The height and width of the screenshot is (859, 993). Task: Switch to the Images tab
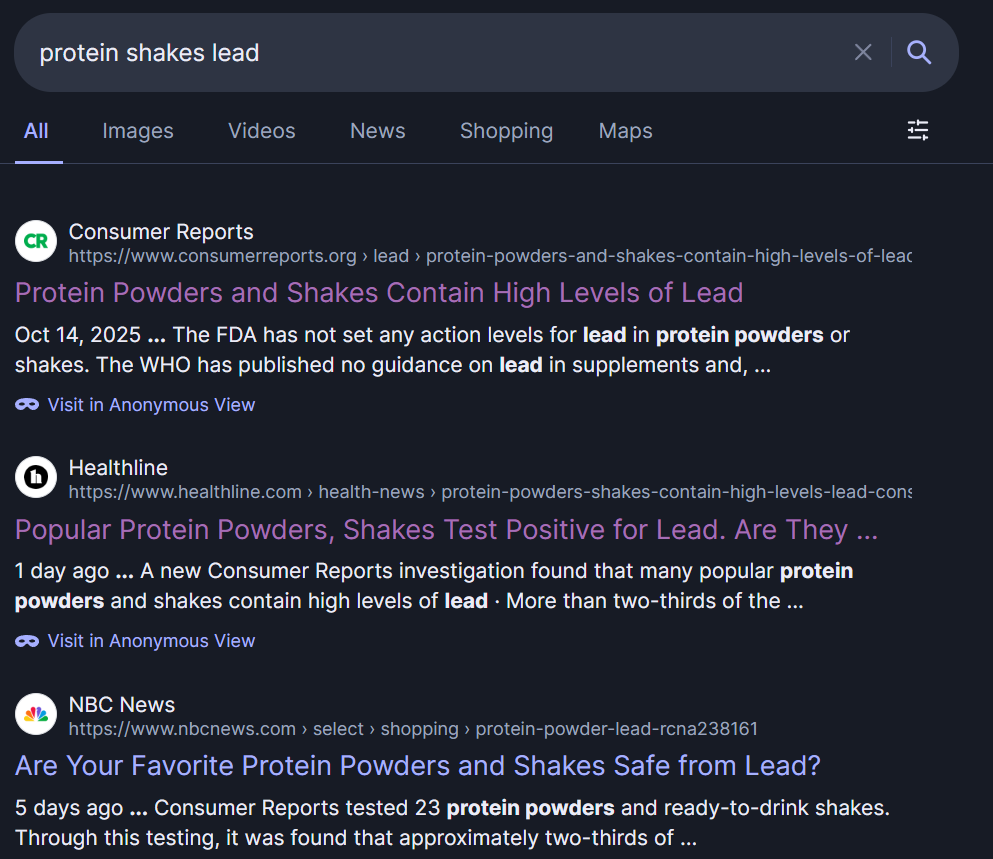click(138, 130)
